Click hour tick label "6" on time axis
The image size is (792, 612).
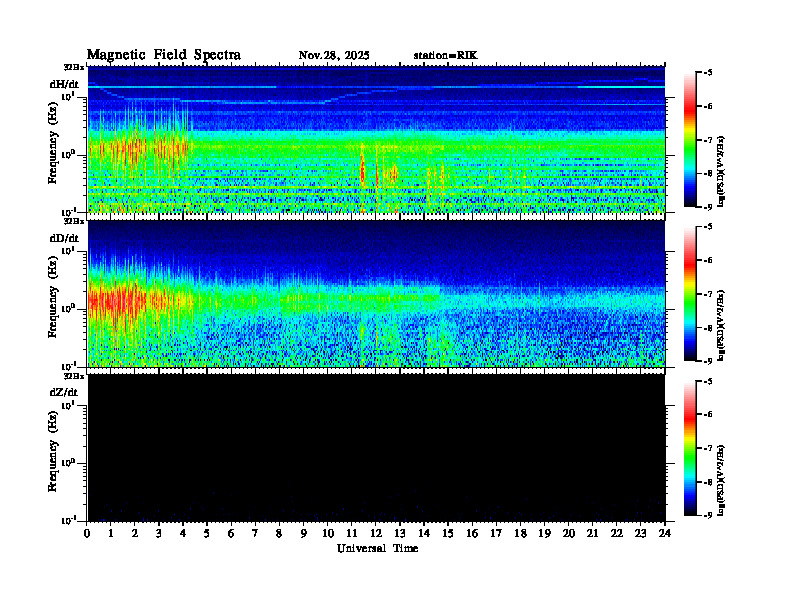pyautogui.click(x=231, y=533)
